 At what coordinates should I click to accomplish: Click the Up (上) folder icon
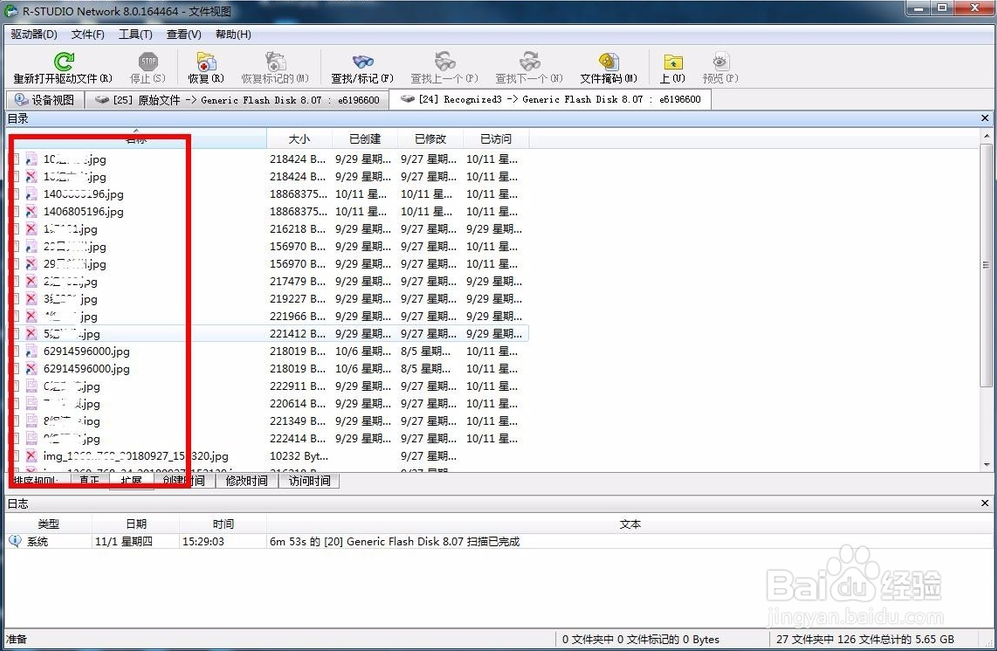tap(673, 62)
